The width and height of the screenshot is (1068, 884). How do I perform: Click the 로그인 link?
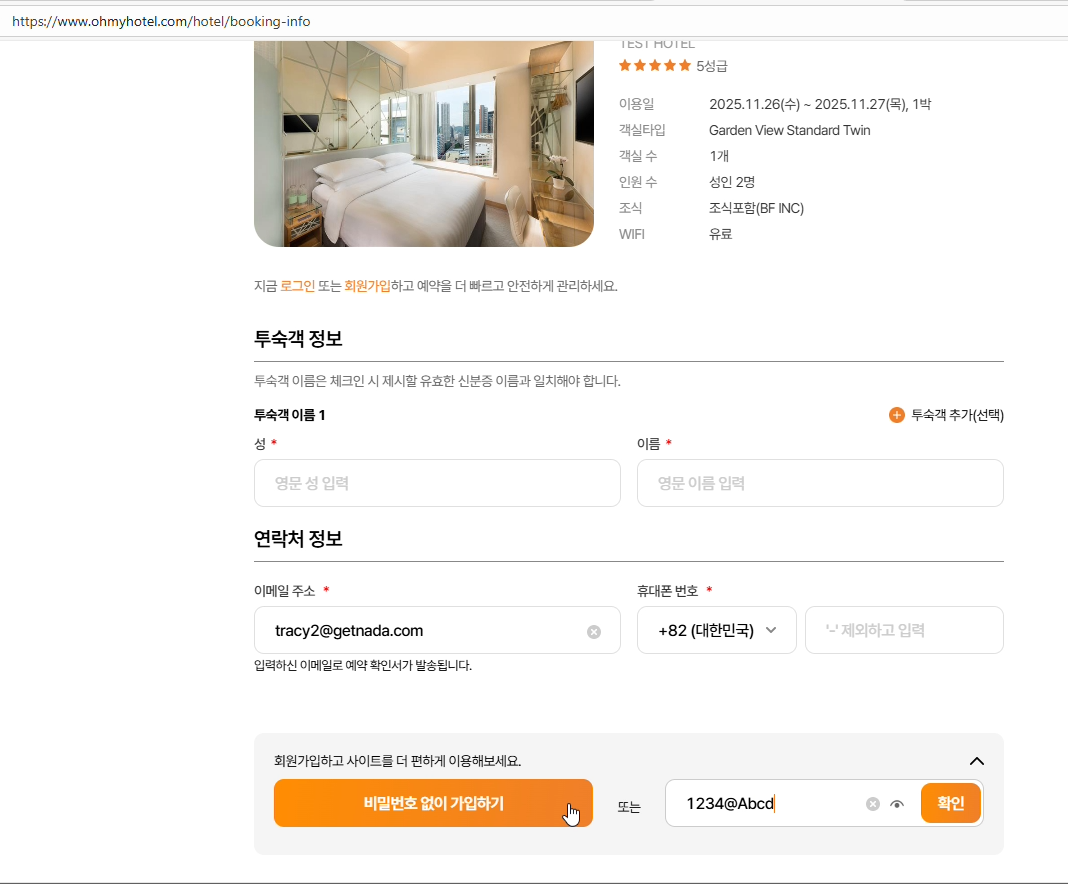coord(297,286)
